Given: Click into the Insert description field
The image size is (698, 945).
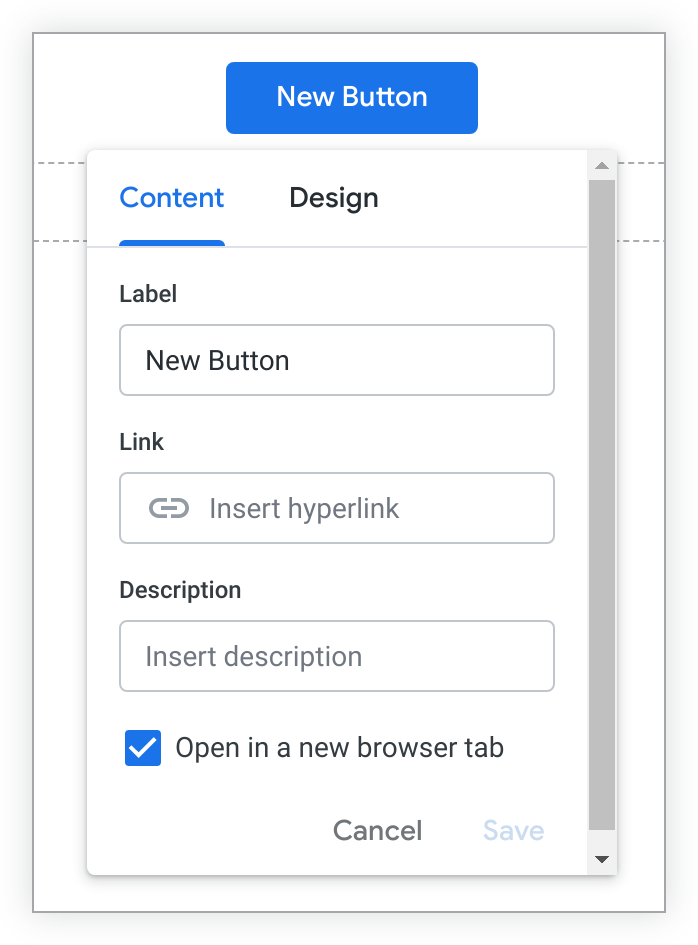Looking at the screenshot, I should 337,657.
